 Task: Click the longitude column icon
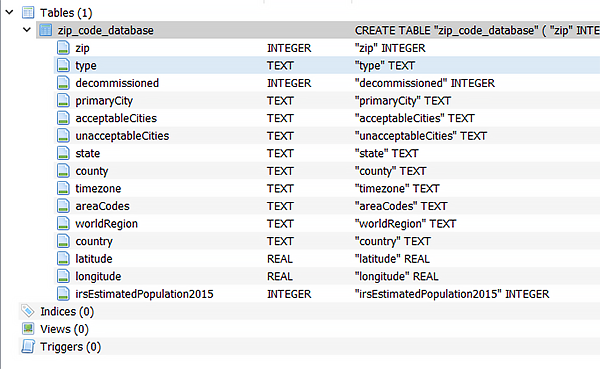coord(63,276)
